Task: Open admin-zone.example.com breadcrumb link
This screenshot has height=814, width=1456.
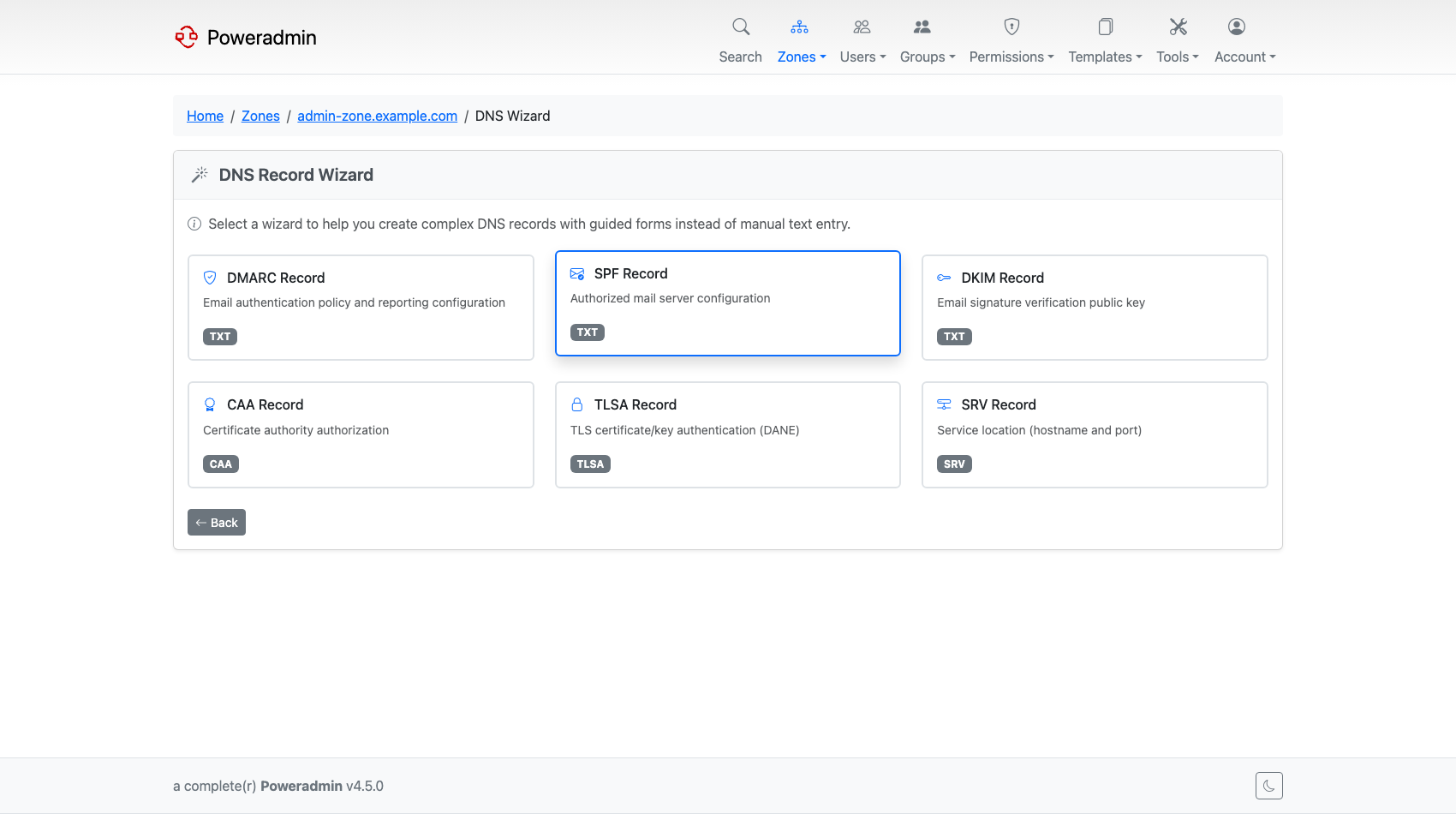Action: click(x=377, y=116)
